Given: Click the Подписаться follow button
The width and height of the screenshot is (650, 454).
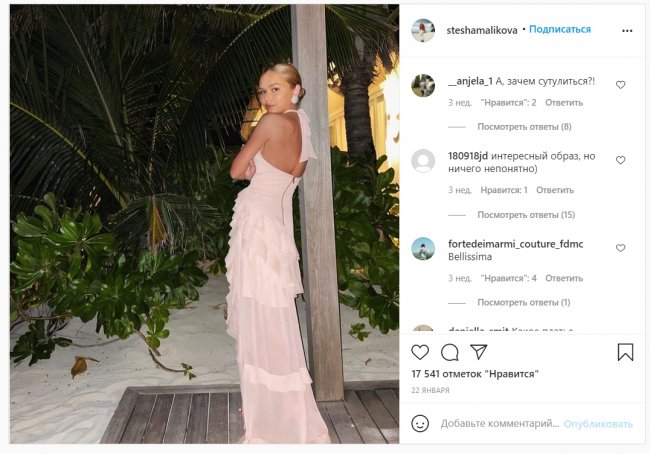Looking at the screenshot, I should (x=560, y=30).
